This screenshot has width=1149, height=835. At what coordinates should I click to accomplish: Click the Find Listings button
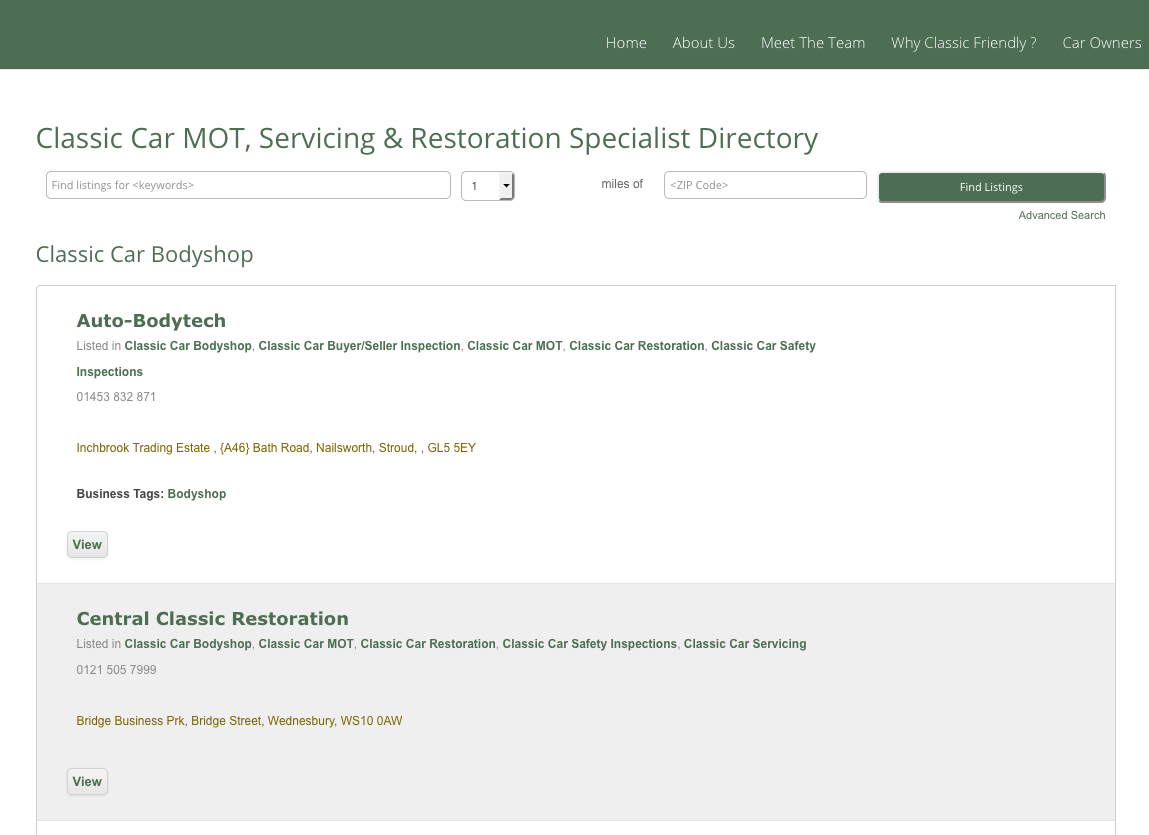point(991,188)
